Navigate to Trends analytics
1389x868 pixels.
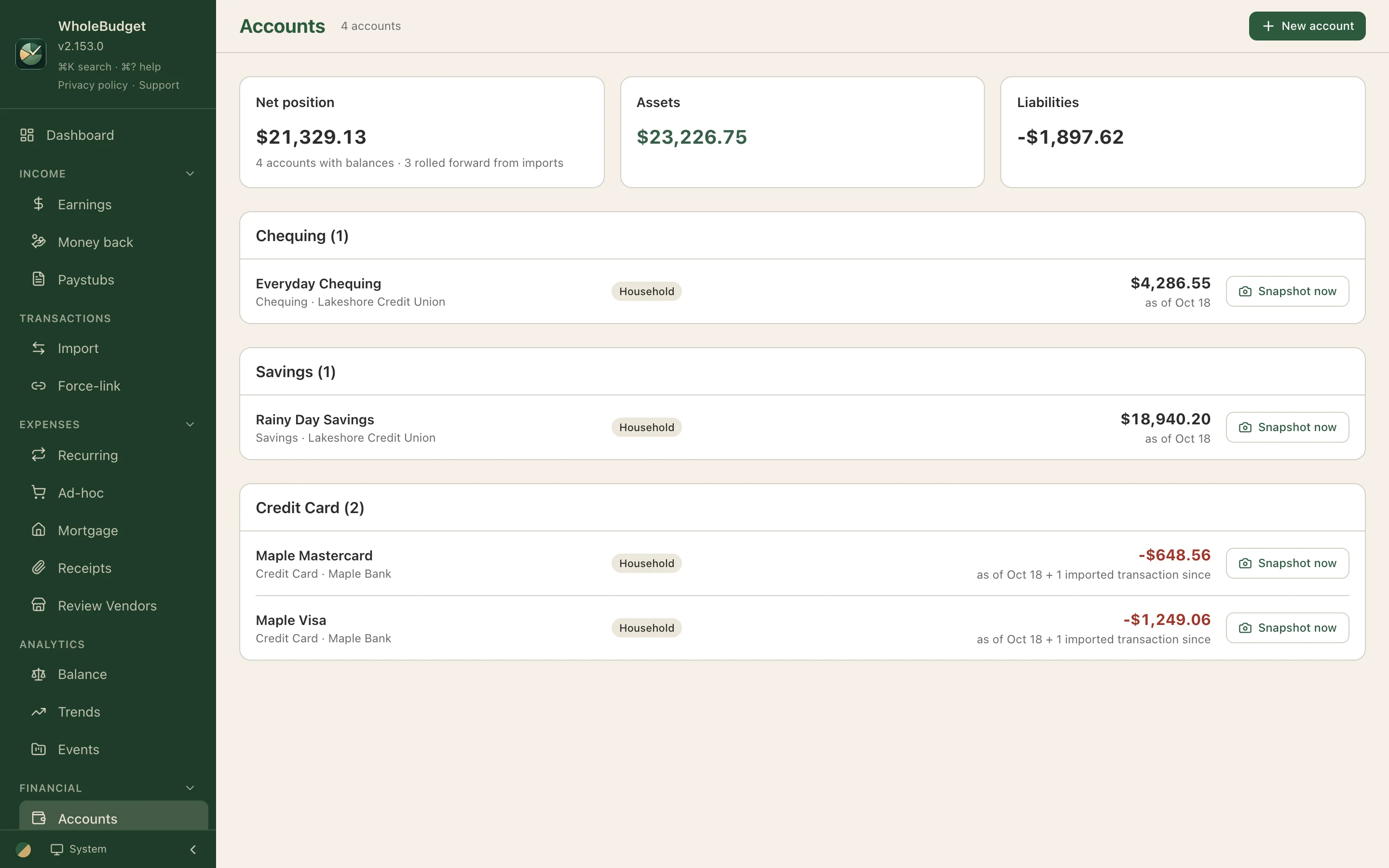114,712
